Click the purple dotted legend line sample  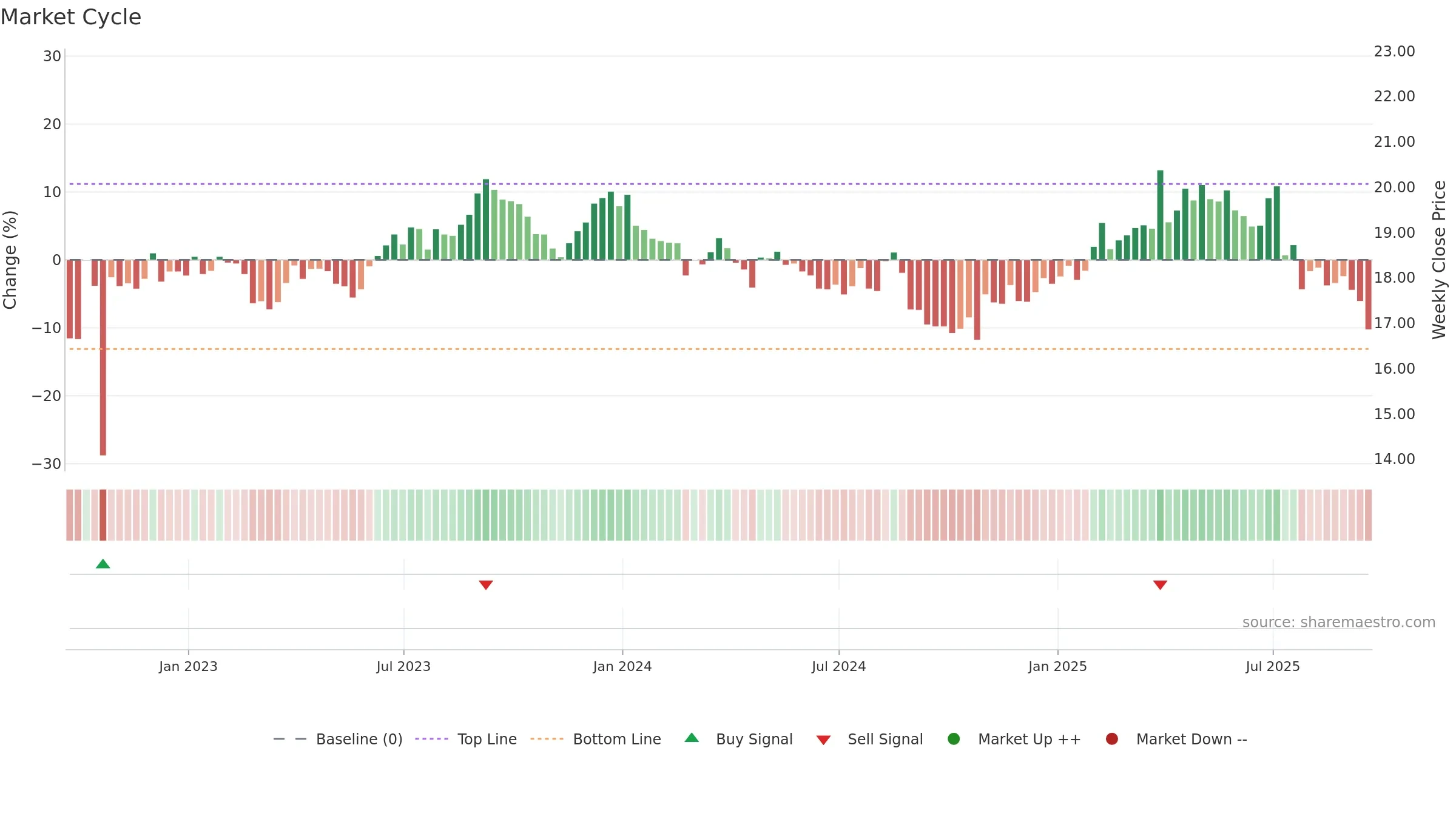point(431,739)
